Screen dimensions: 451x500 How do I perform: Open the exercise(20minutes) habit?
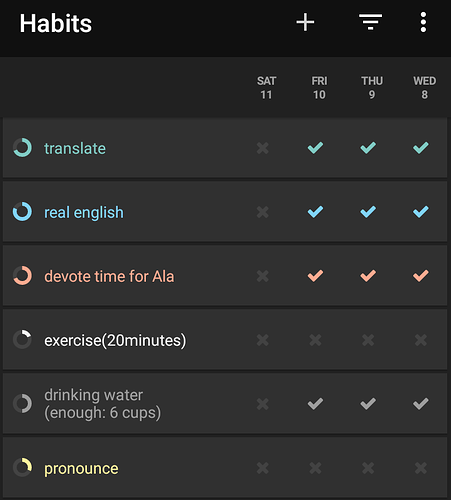click(x=115, y=340)
